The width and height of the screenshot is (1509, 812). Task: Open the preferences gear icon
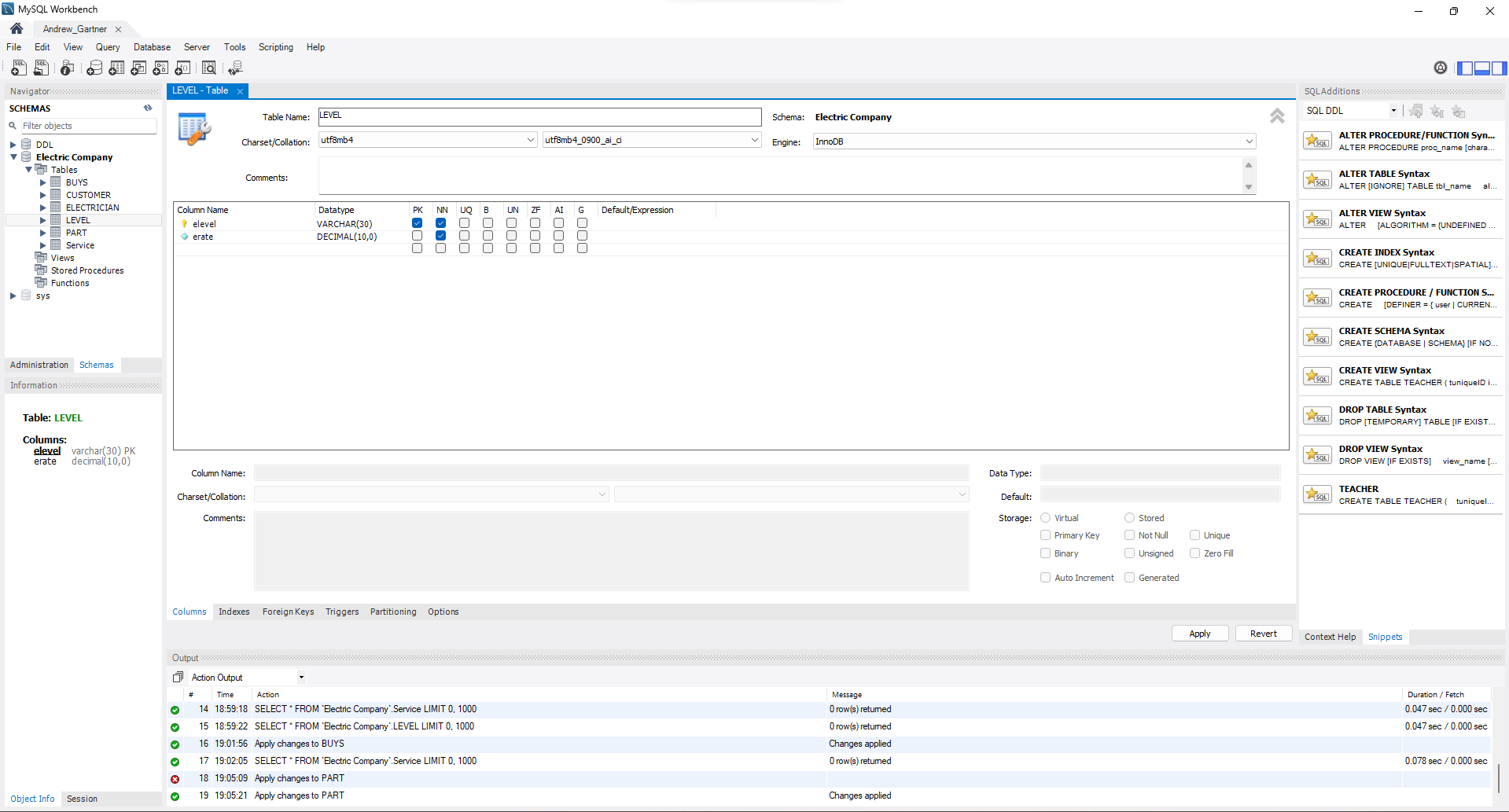click(x=1441, y=68)
